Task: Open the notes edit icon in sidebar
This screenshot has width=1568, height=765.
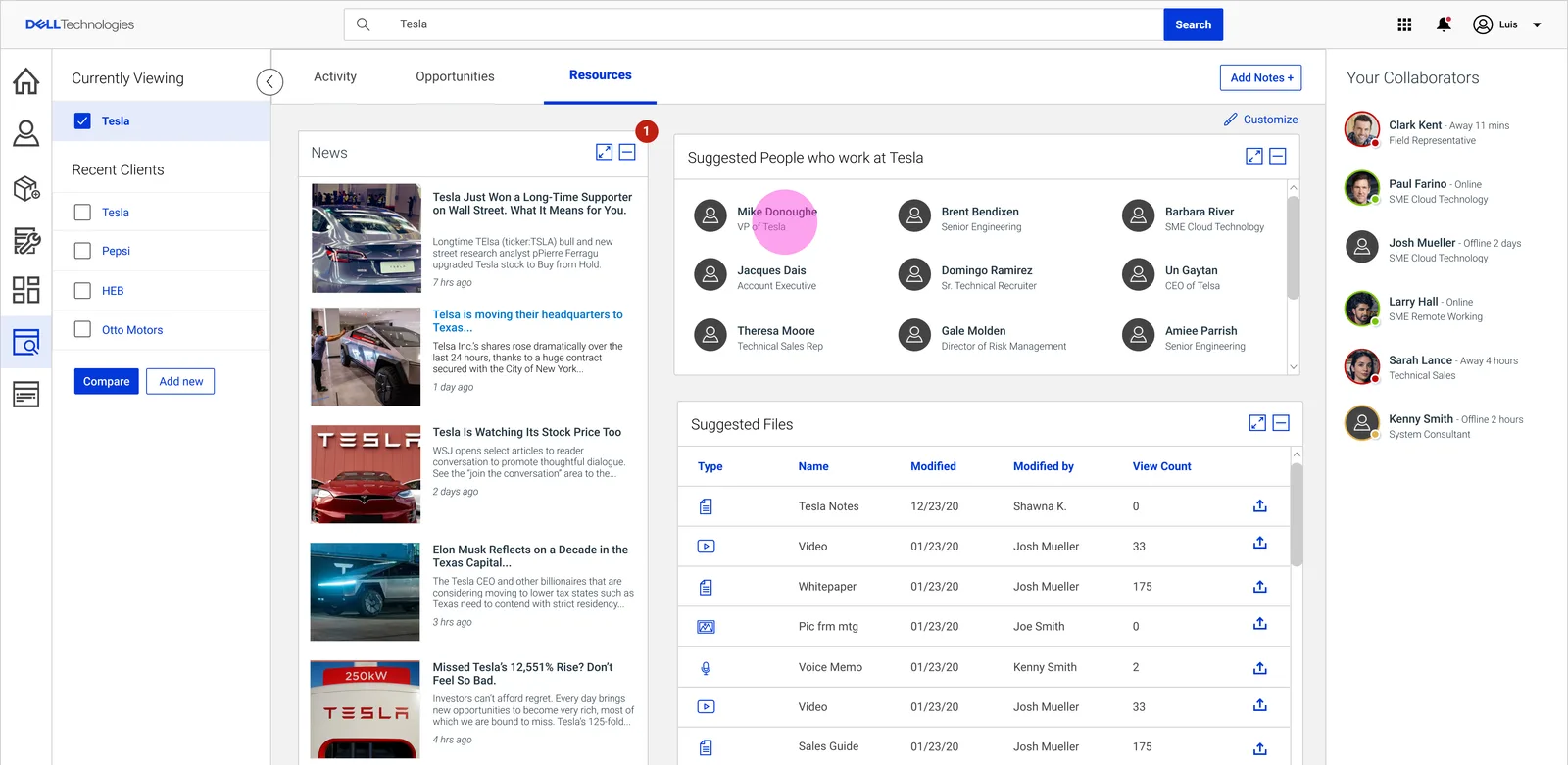Action: tap(26, 240)
